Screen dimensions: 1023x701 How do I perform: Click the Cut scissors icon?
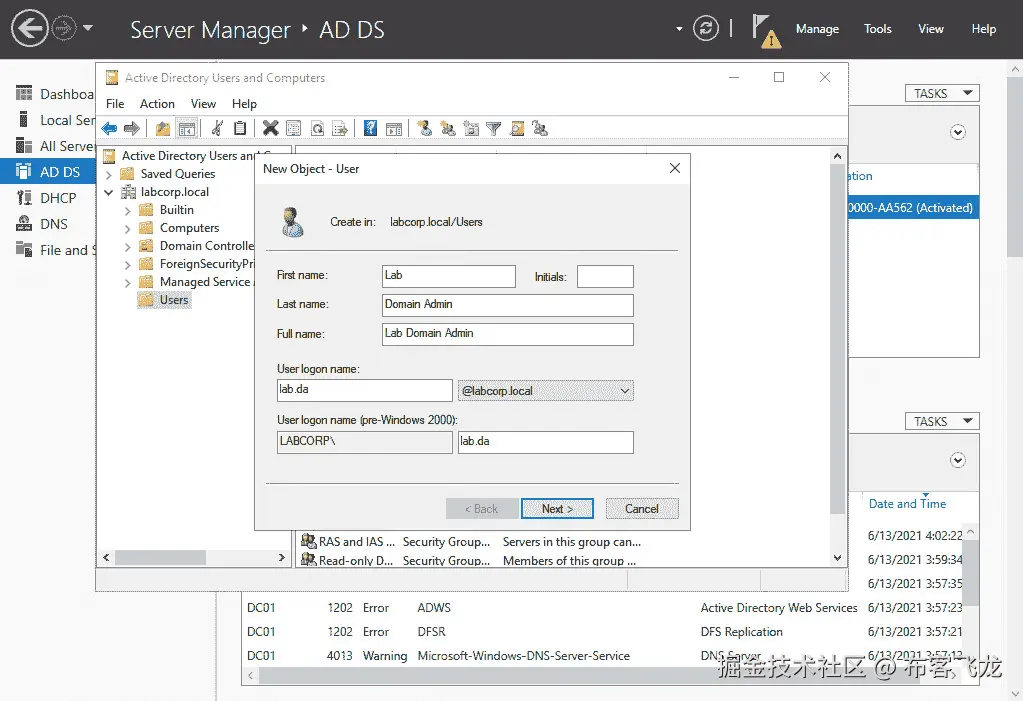point(217,129)
